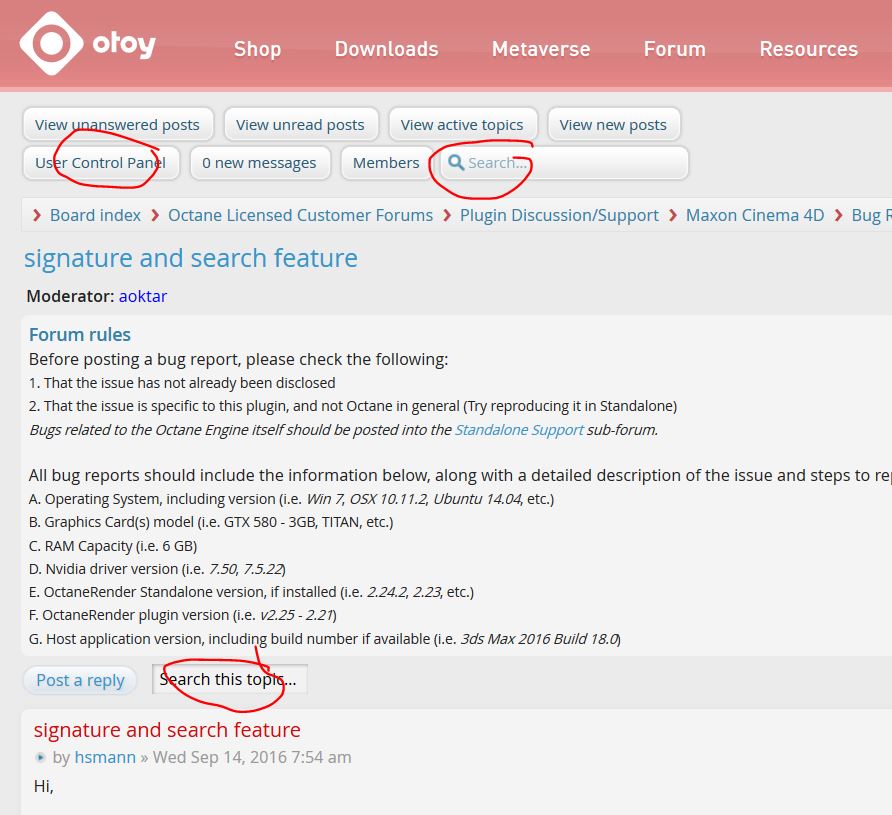
Task: Focus the top Search field
Action: pyautogui.click(x=564, y=163)
